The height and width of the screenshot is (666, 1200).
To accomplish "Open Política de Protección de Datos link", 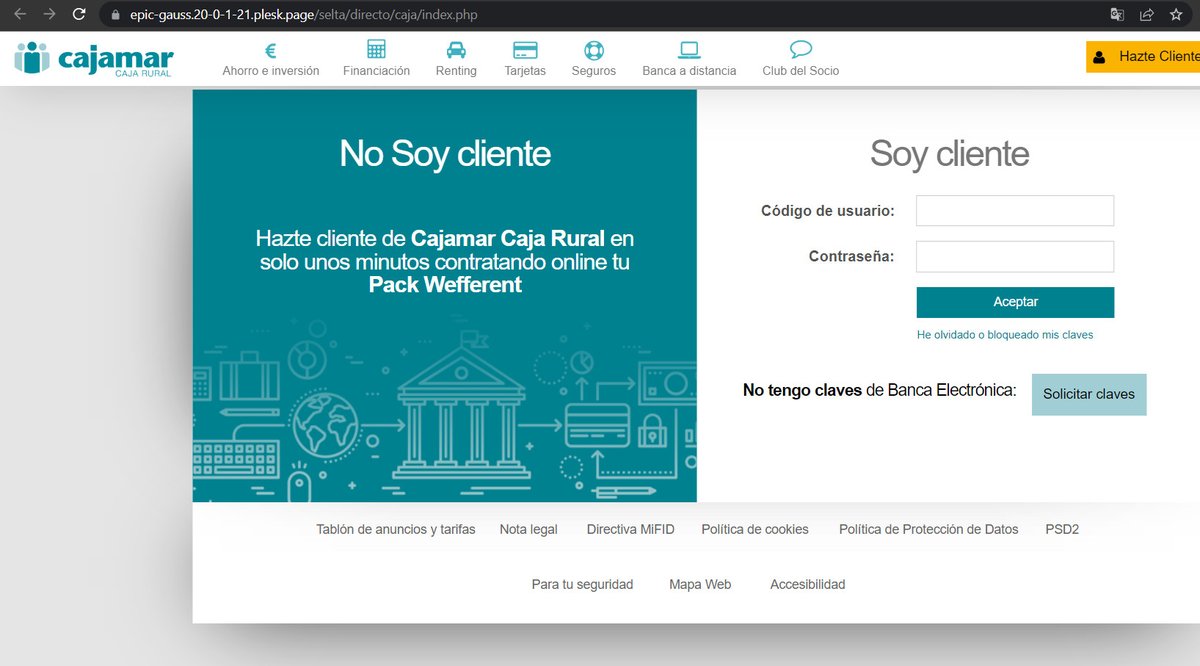I will tap(929, 529).
